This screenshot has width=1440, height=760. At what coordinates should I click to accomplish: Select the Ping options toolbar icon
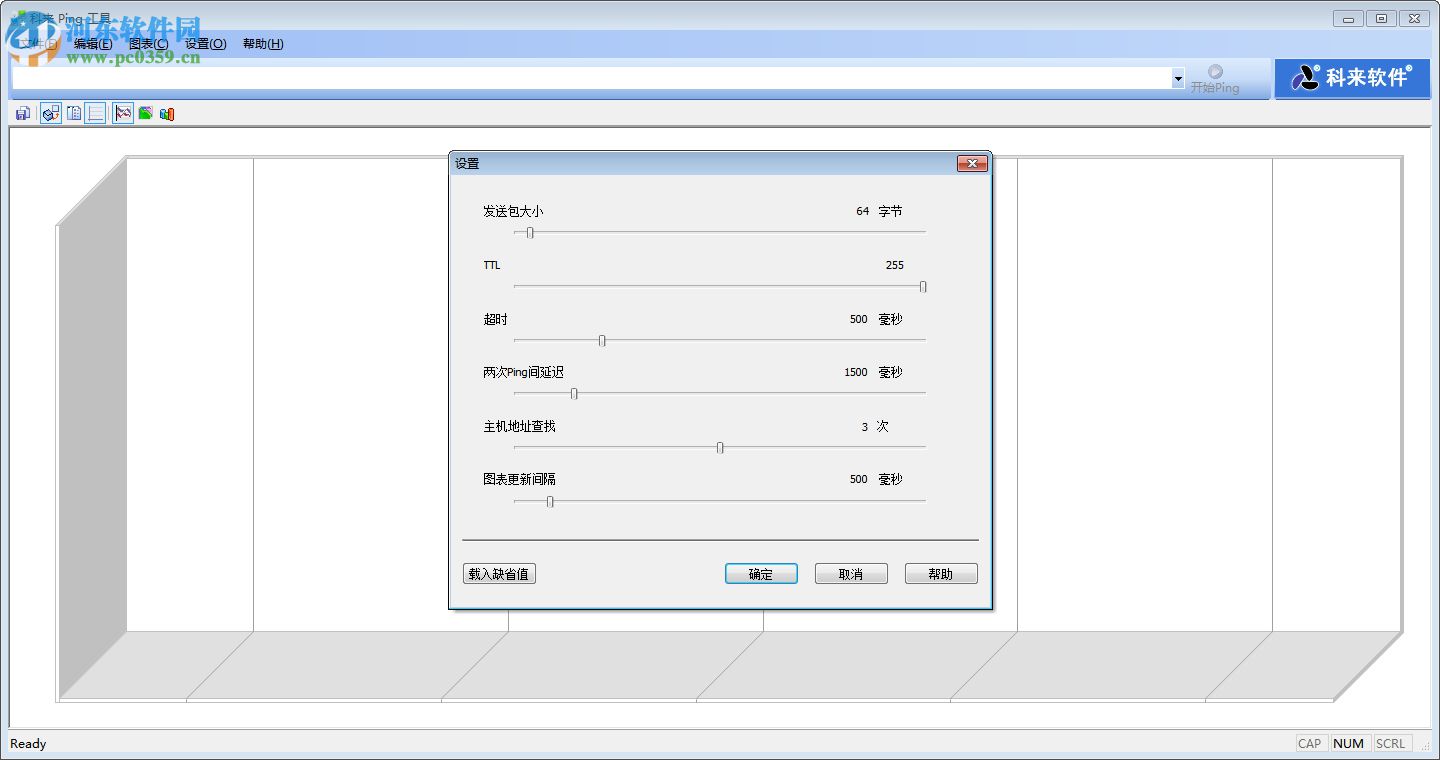(50, 113)
